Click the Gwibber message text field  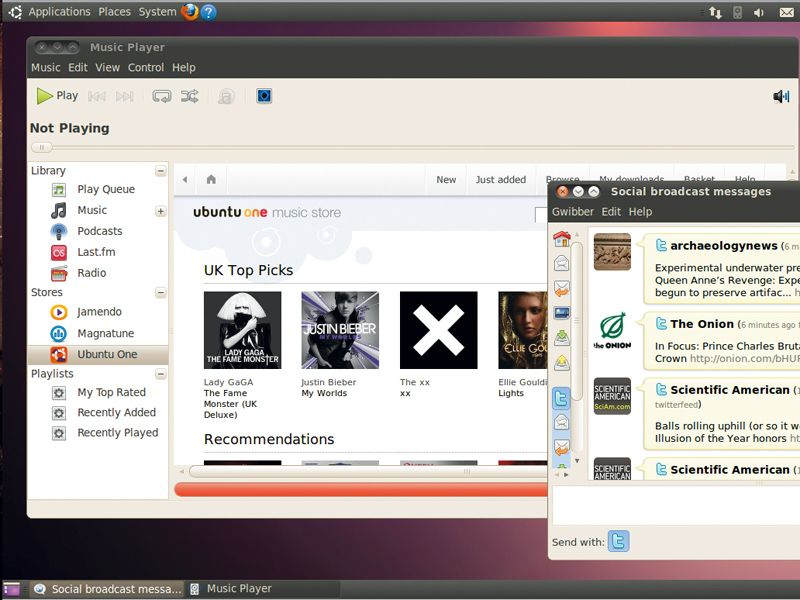676,505
